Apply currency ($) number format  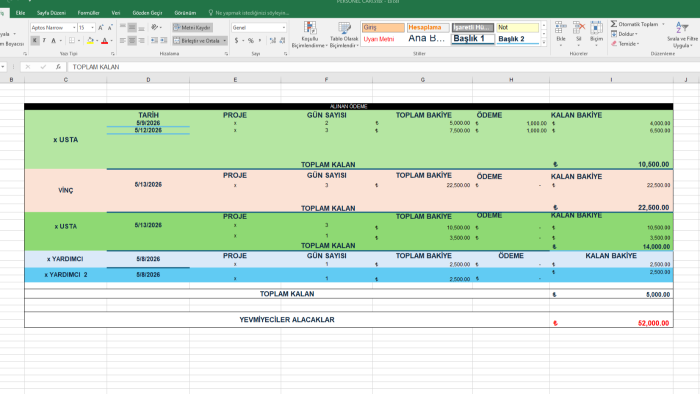tap(236, 41)
